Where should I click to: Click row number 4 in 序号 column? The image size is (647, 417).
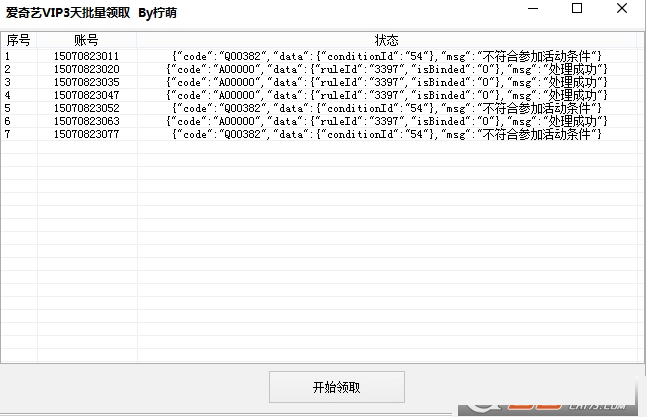click(x=7, y=95)
